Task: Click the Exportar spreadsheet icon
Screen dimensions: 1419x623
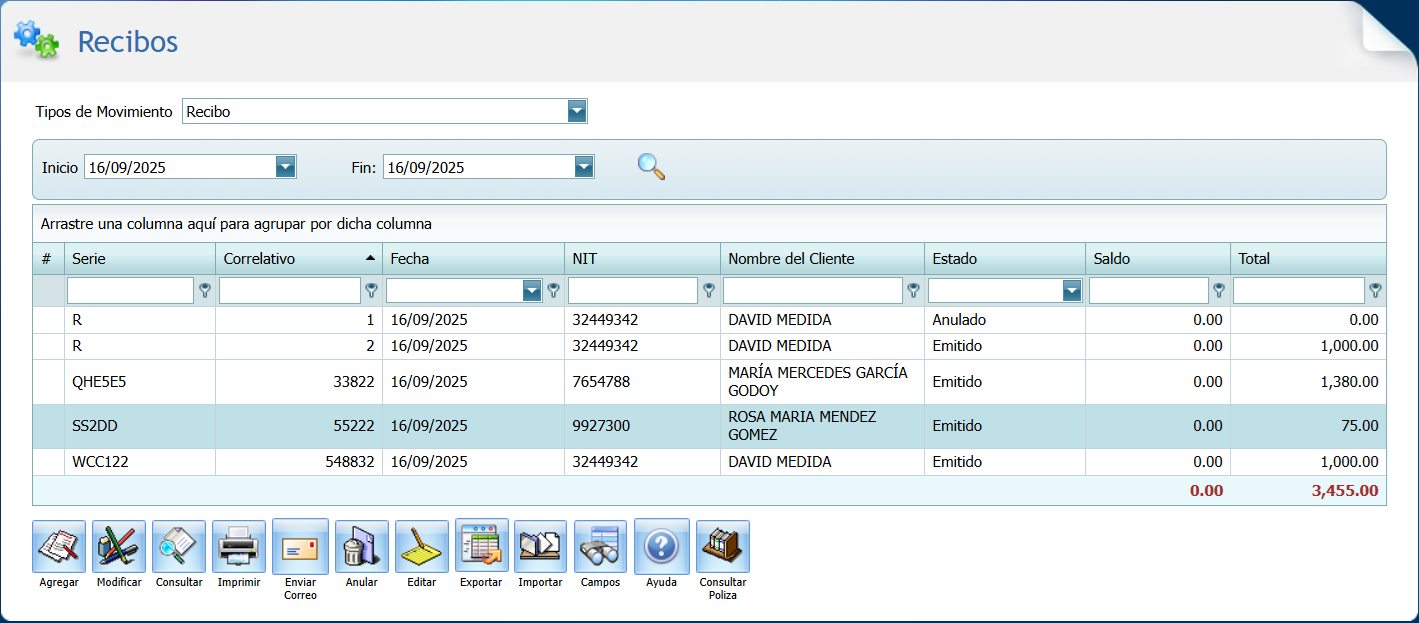Action: [481, 546]
